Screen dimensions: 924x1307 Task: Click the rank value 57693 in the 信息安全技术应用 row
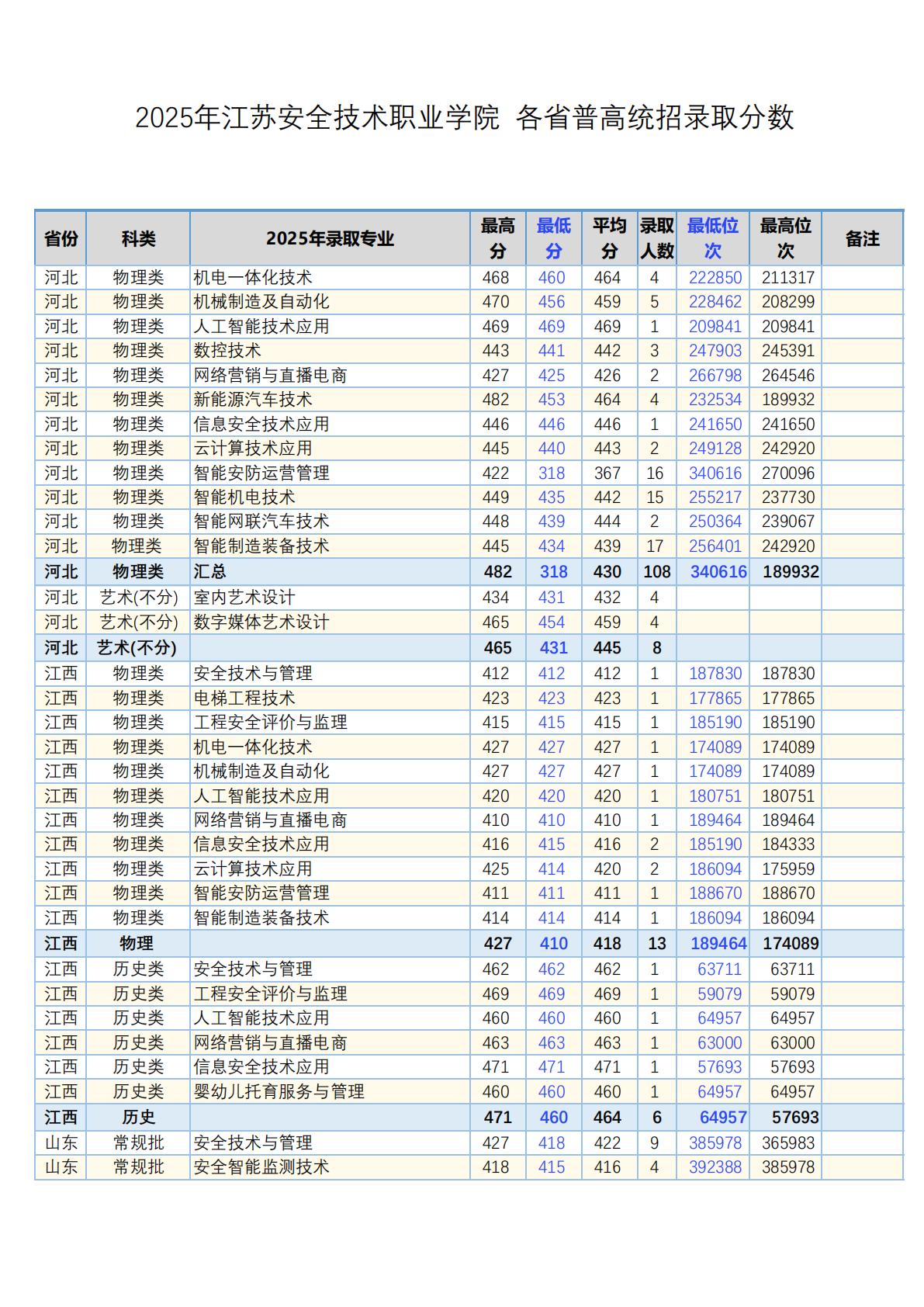[719, 1067]
